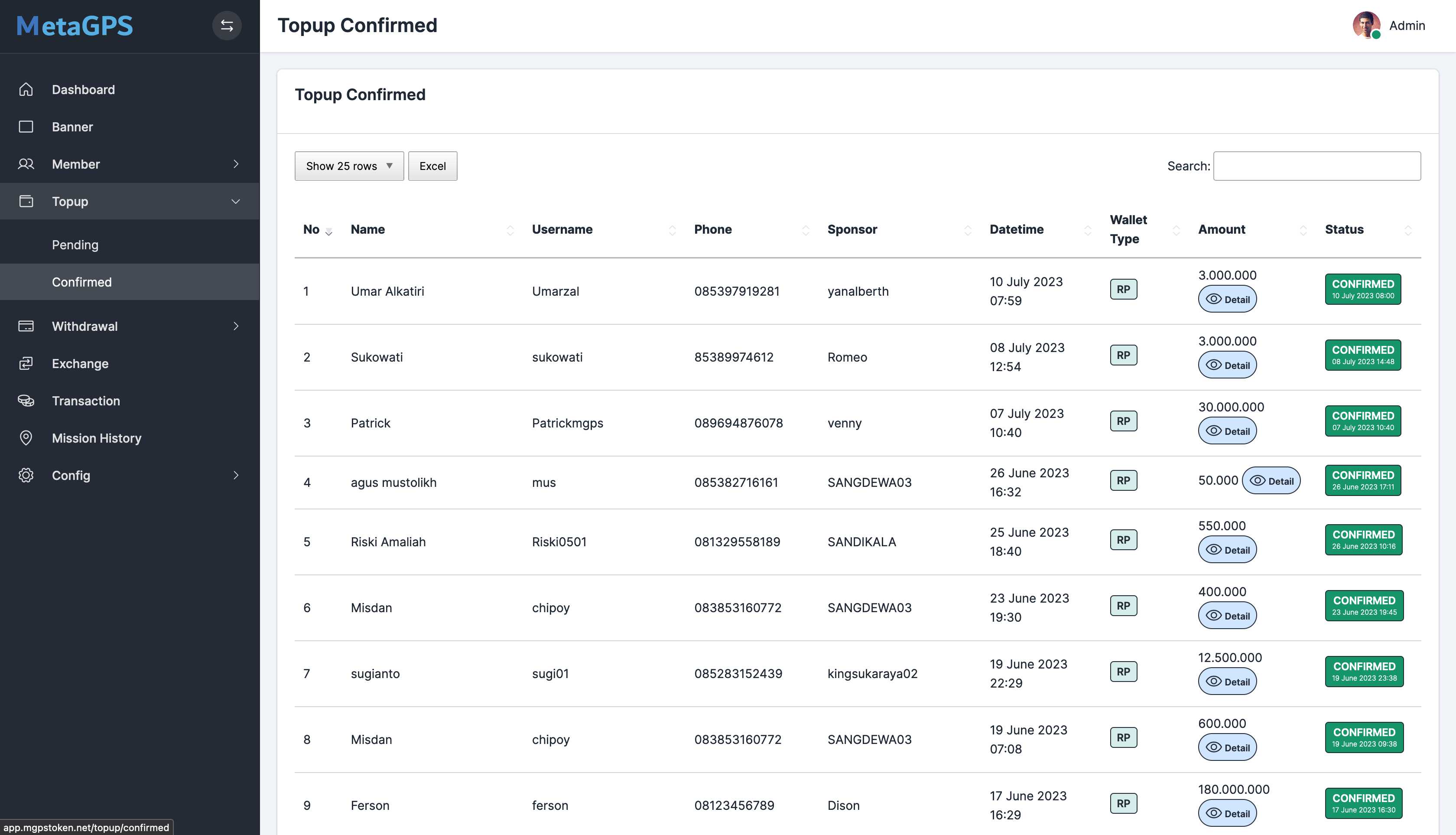Viewport: 1456px width, 835px height.
Task: Click the Dashboard home icon
Action: point(26,89)
